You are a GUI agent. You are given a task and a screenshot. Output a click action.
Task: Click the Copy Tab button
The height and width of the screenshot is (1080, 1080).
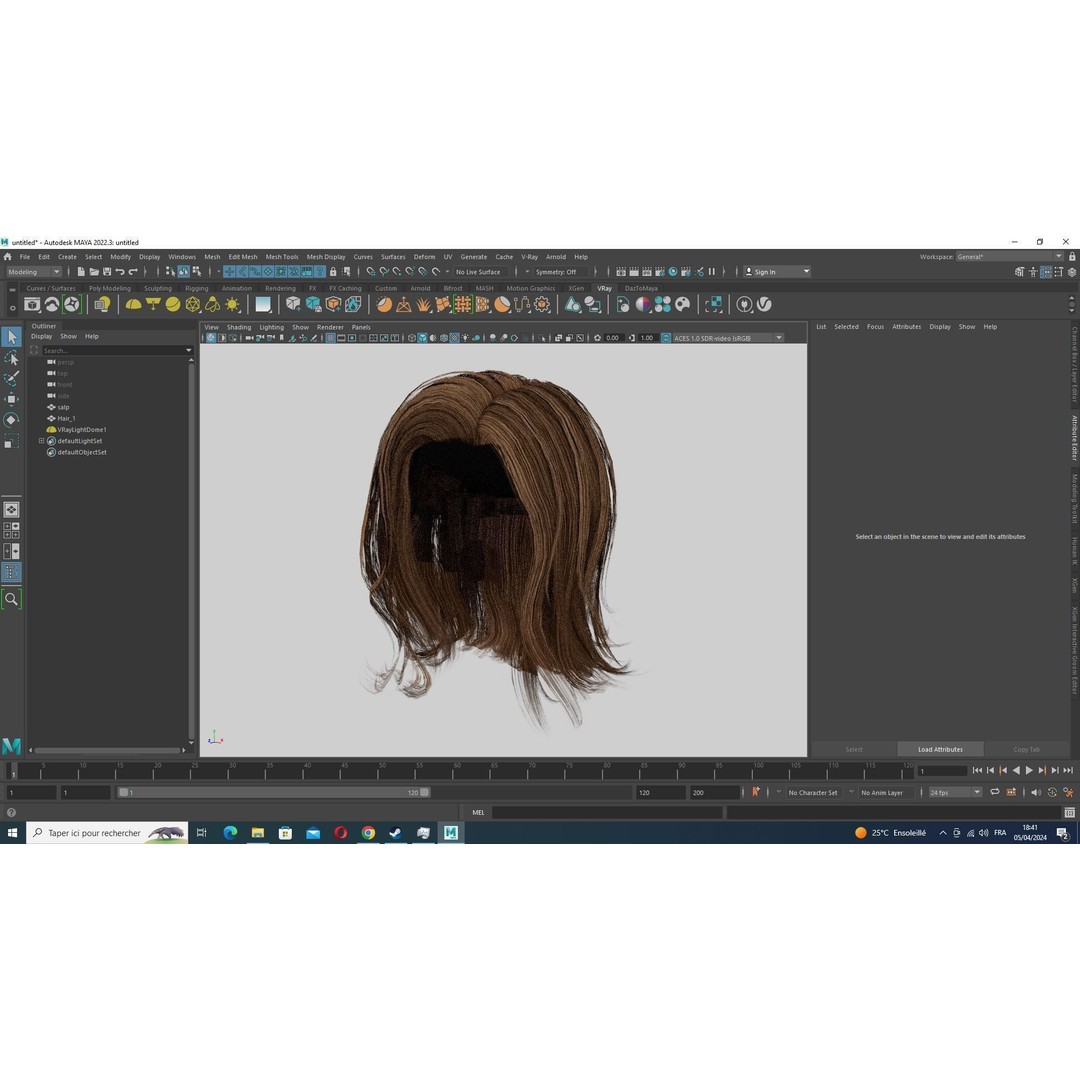(x=1026, y=749)
